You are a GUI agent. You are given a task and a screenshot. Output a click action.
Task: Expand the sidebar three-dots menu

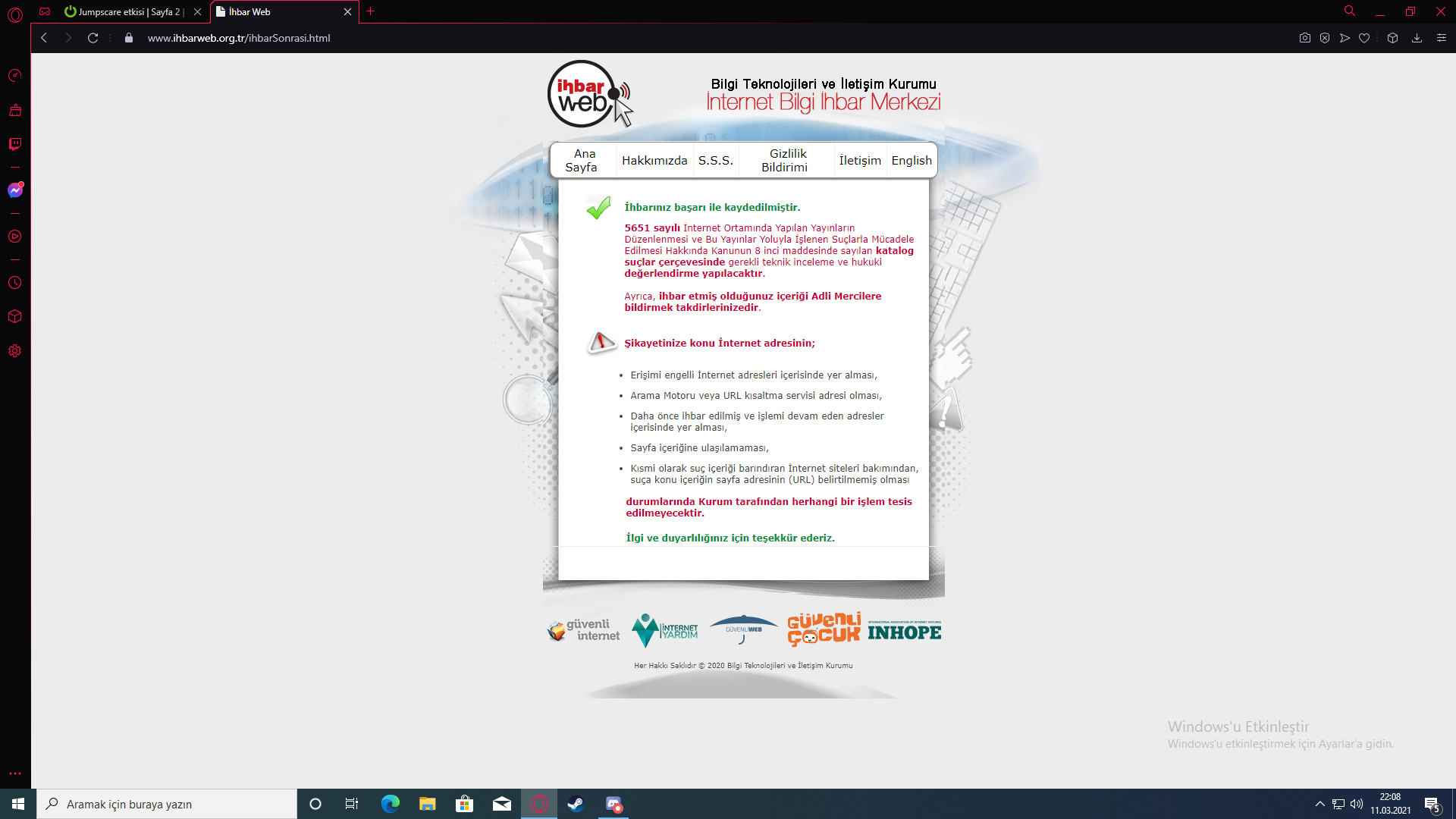point(15,773)
